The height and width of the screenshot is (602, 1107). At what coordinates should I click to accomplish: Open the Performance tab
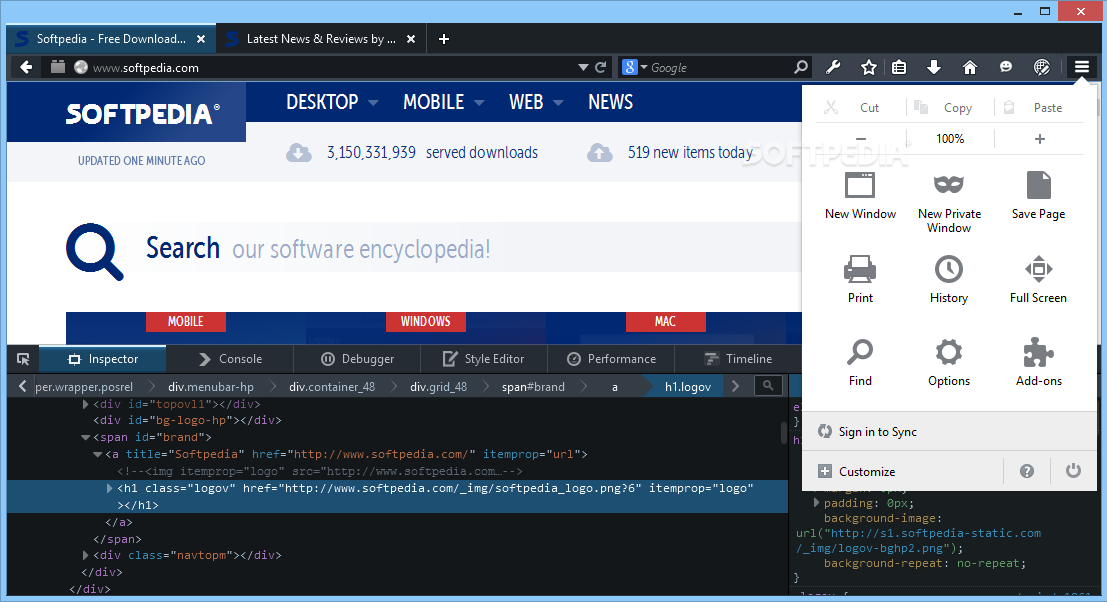pos(611,359)
